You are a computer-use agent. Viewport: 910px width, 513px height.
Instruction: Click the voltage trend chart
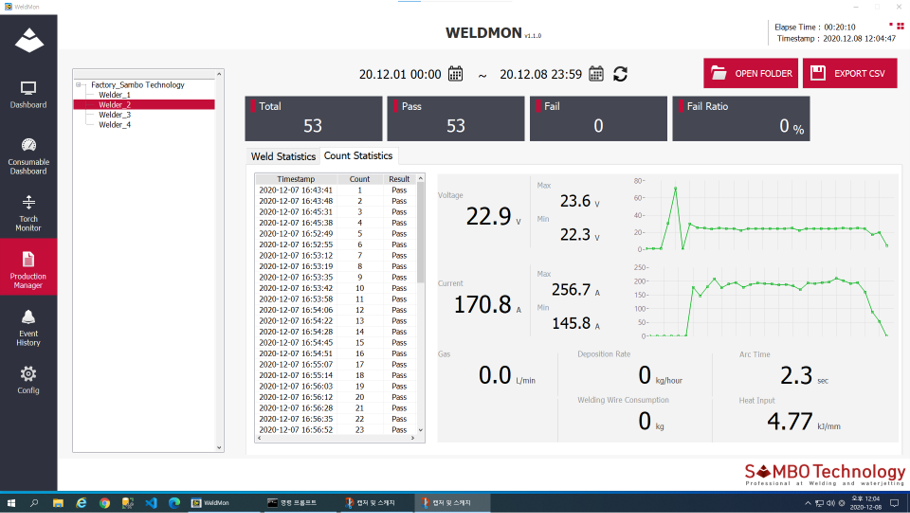pyautogui.click(x=763, y=215)
